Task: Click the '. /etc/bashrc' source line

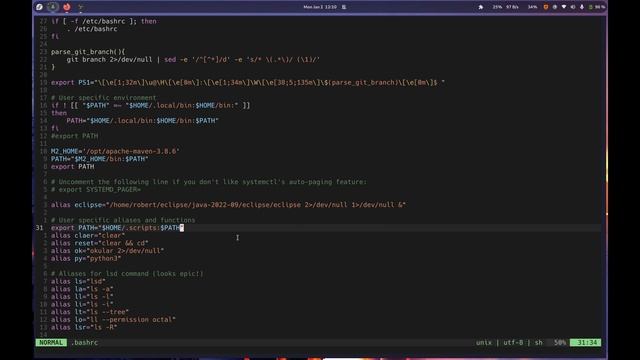Action: point(92,29)
